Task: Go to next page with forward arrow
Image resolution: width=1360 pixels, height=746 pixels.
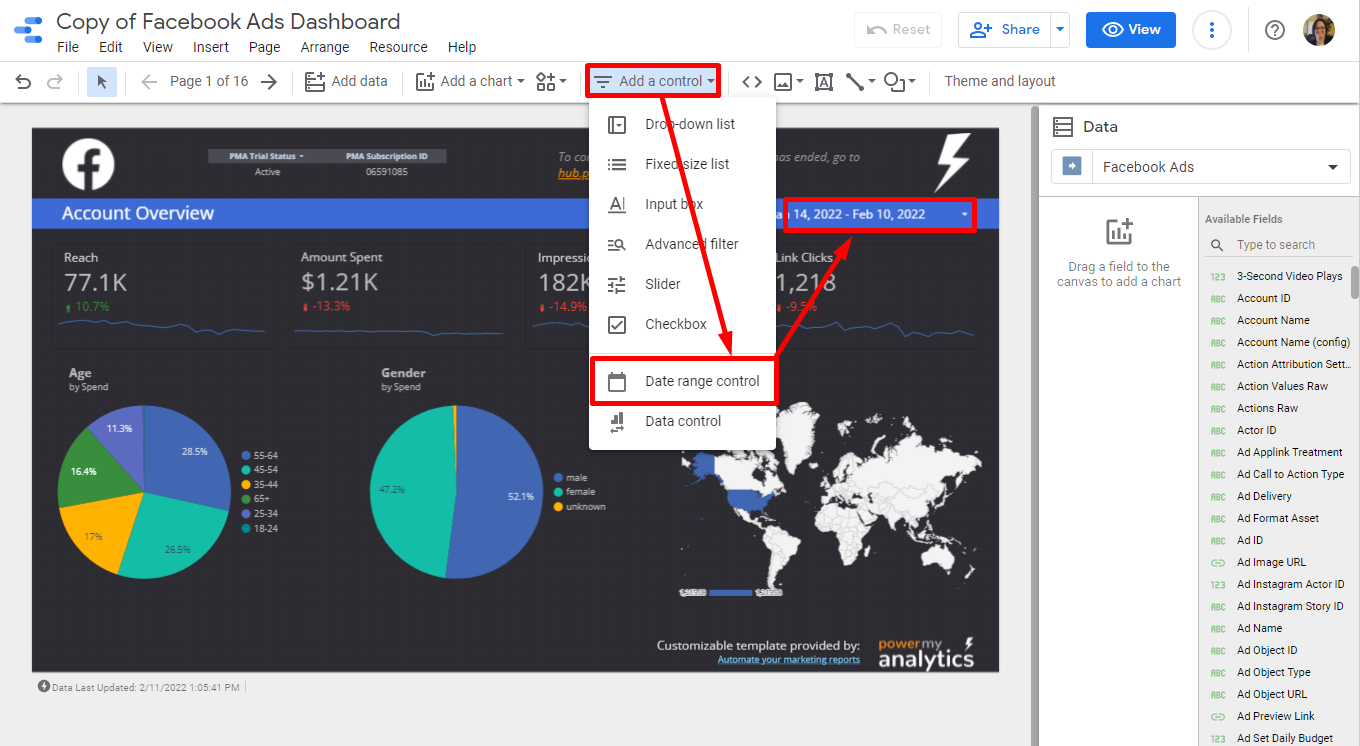Action: pyautogui.click(x=270, y=81)
